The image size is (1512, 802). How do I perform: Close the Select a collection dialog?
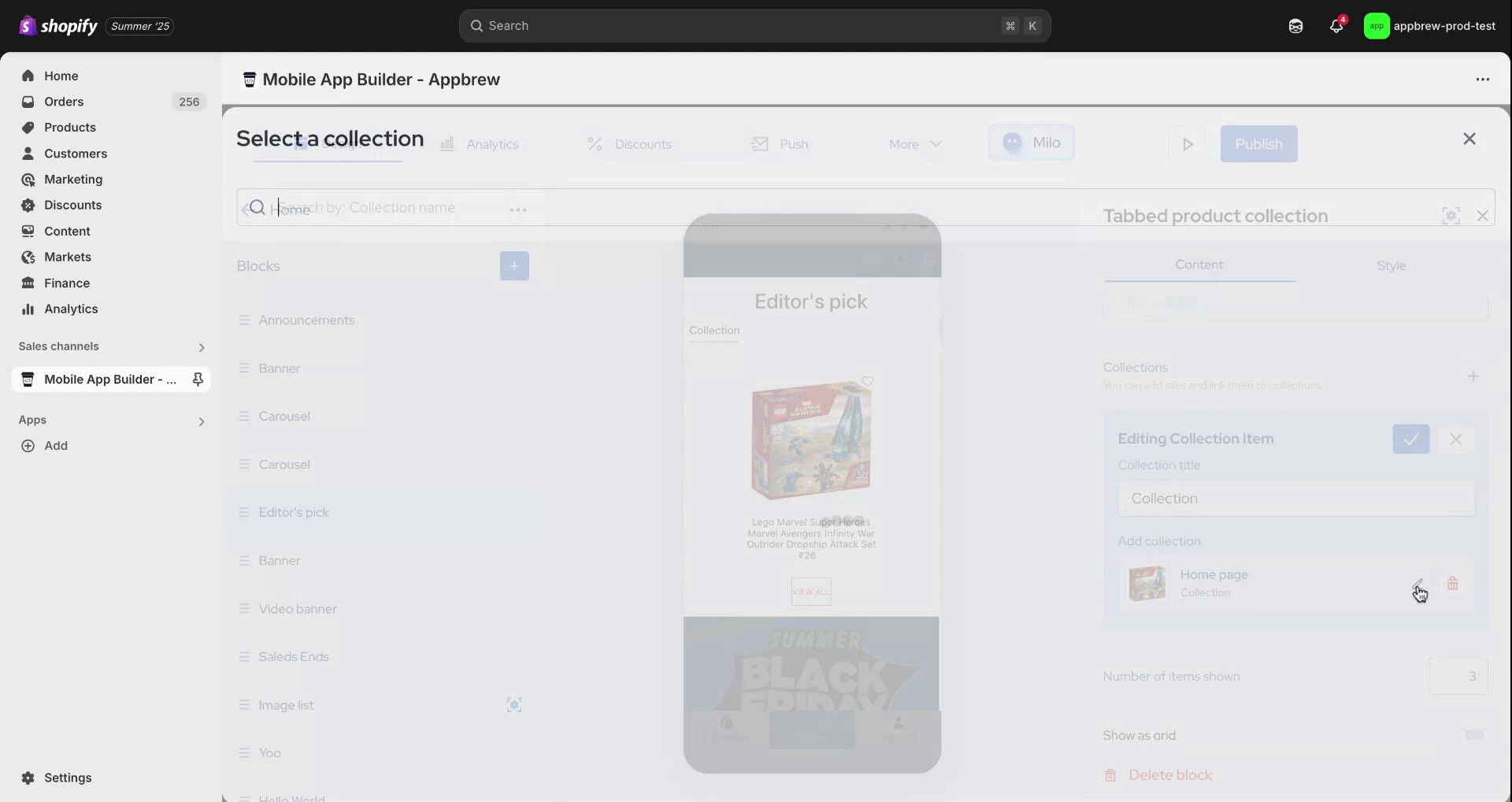click(x=1469, y=139)
